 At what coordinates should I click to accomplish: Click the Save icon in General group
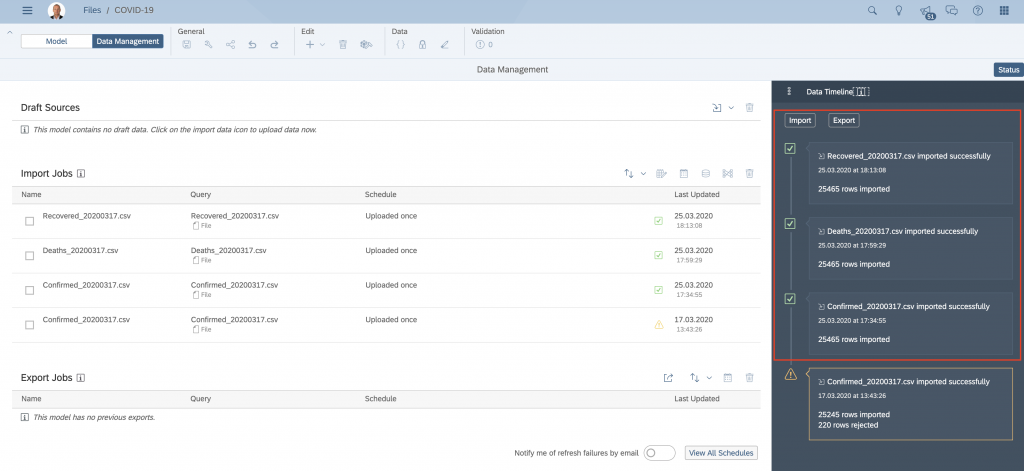point(187,44)
